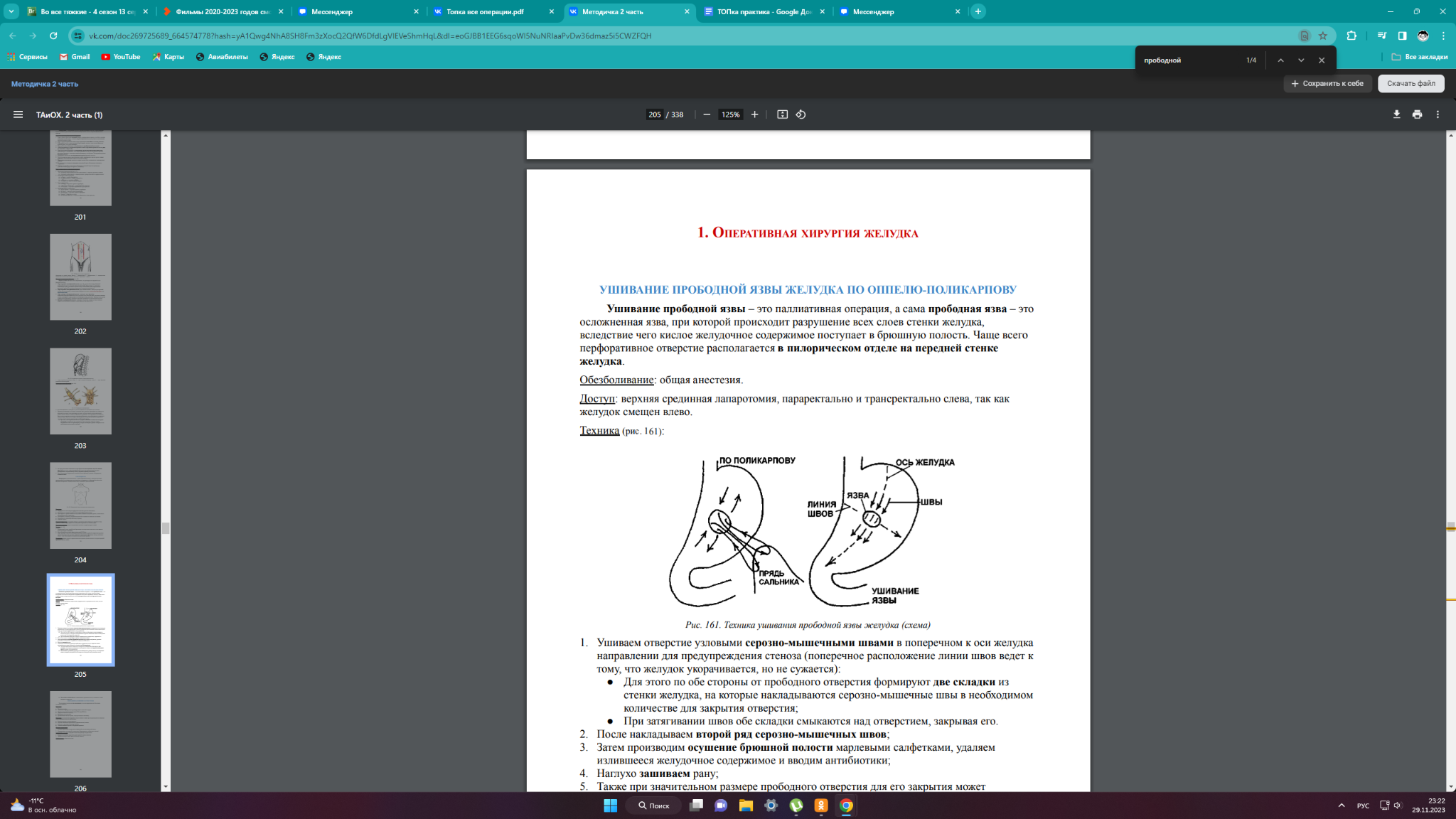Open Gmail bookmark
1456x819 pixels.
pyautogui.click(x=75, y=57)
